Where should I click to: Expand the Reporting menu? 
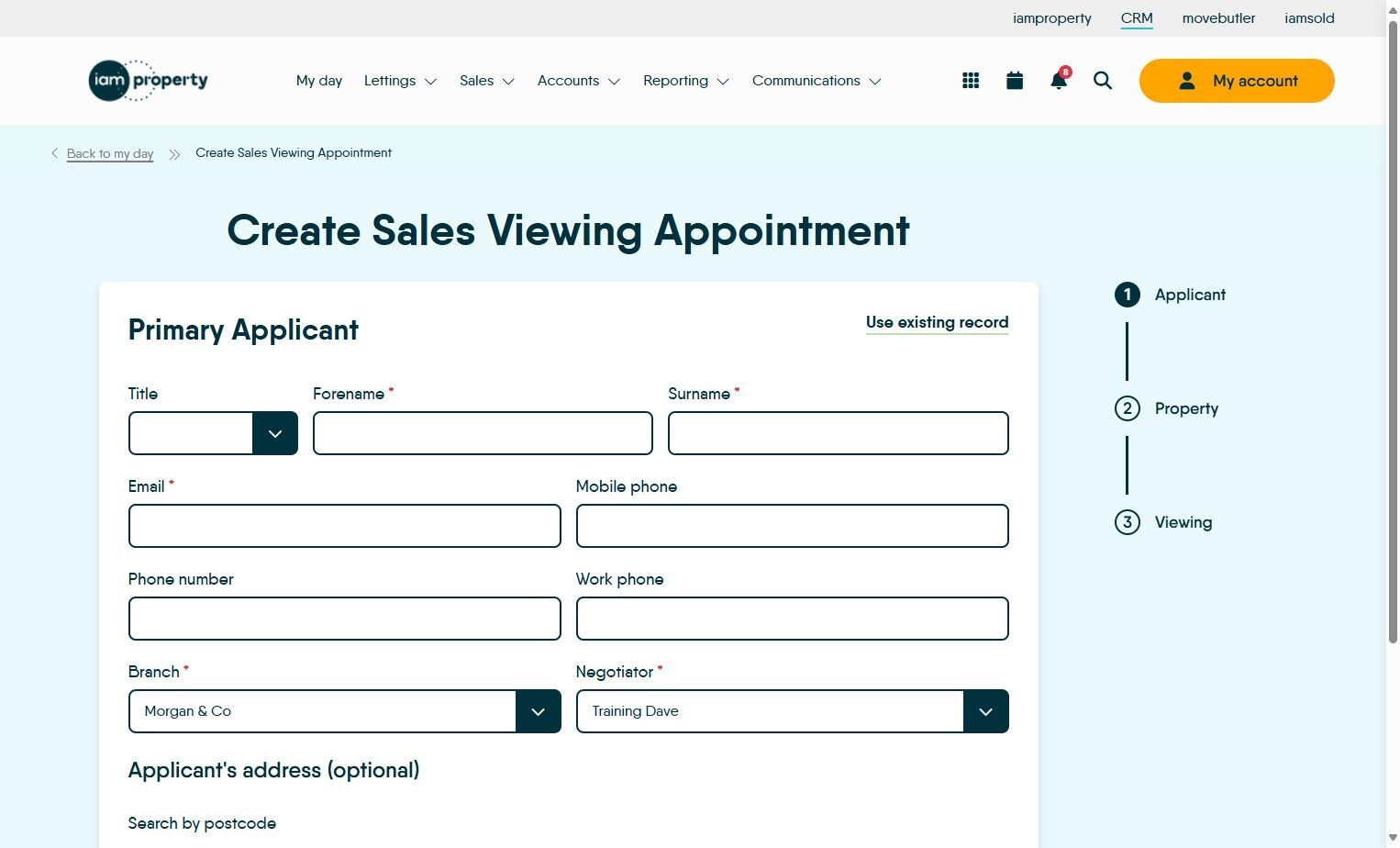pyautogui.click(x=686, y=81)
